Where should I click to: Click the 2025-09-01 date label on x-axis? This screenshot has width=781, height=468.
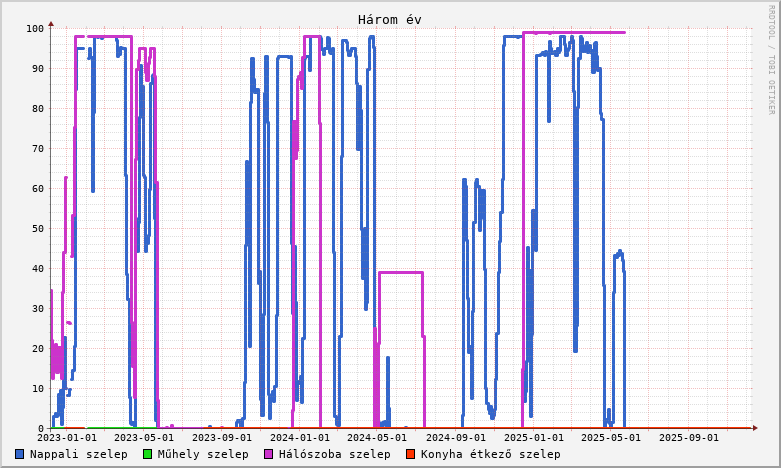[x=688, y=437]
